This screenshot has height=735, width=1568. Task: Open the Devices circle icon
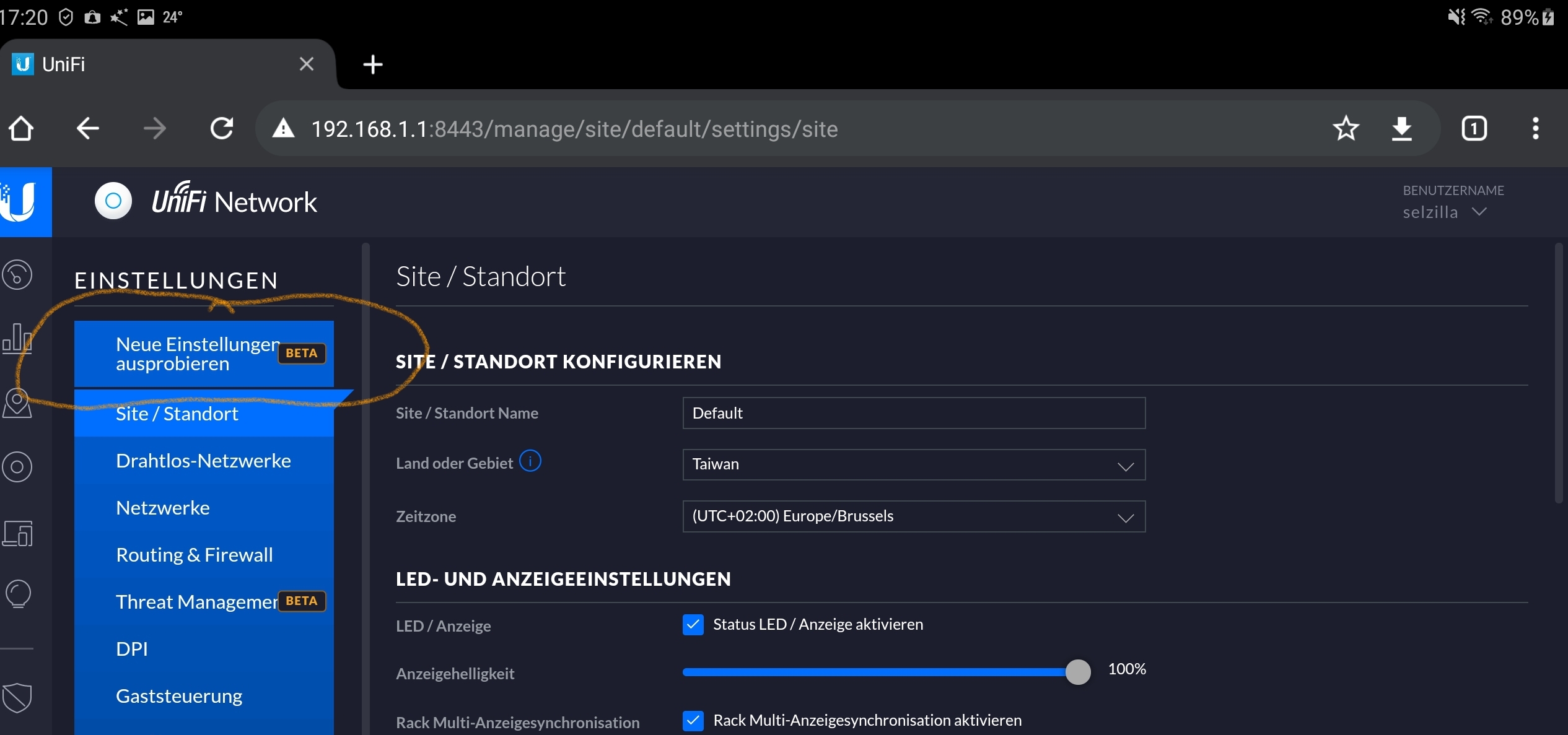point(17,467)
